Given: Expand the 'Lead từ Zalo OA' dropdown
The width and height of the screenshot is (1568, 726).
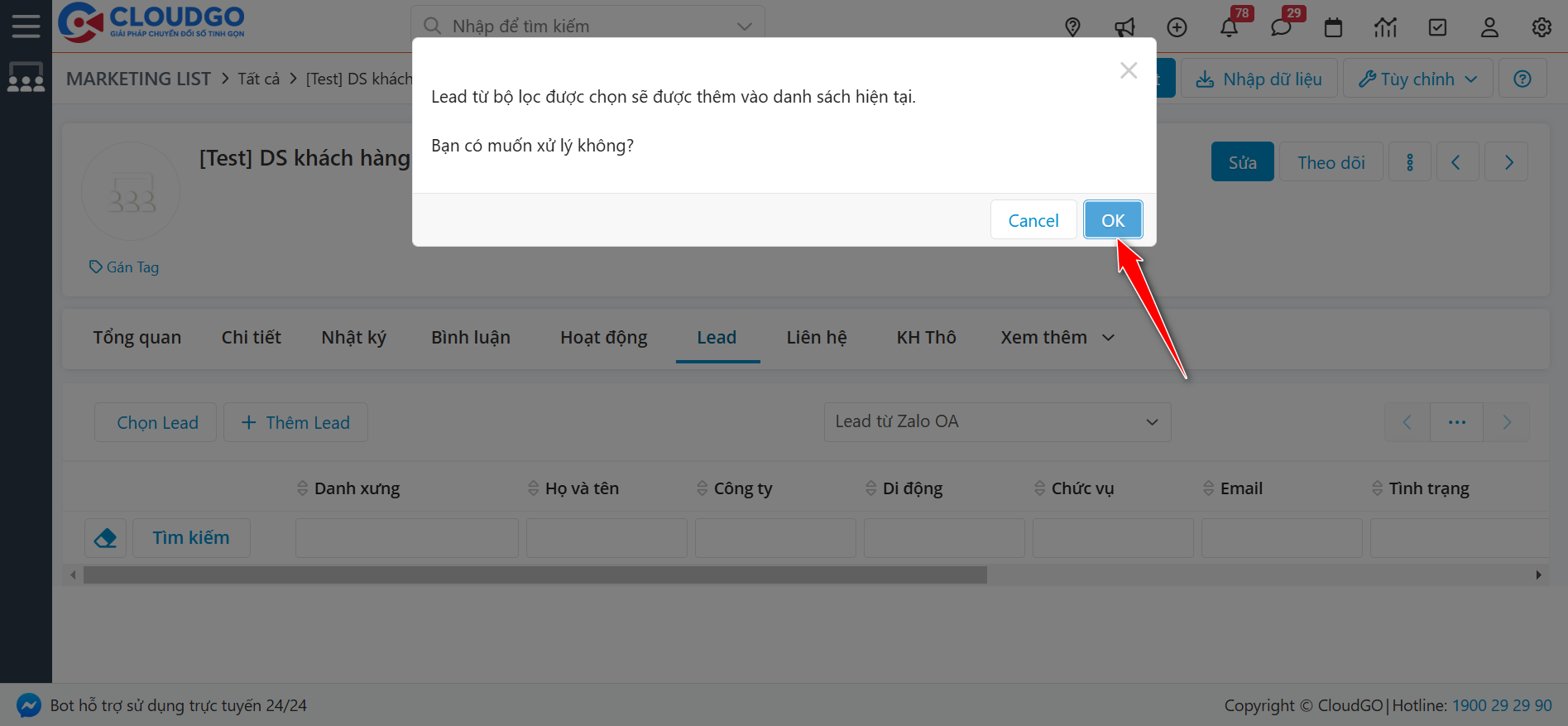Looking at the screenshot, I should 997,422.
